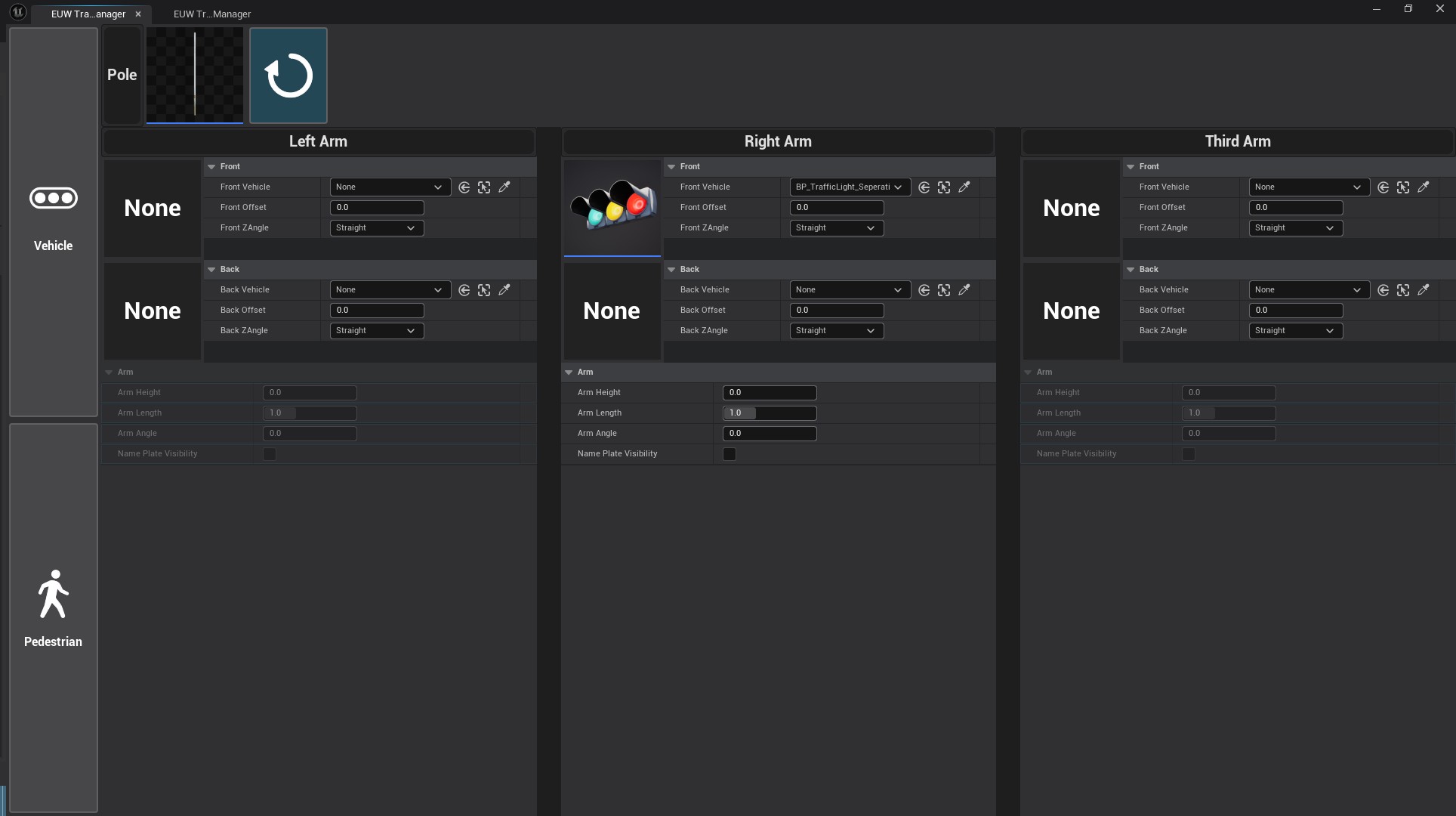Enable Right Arm Name Plate Visibility checkbox
Viewport: 1456px width, 816px height.
click(730, 454)
